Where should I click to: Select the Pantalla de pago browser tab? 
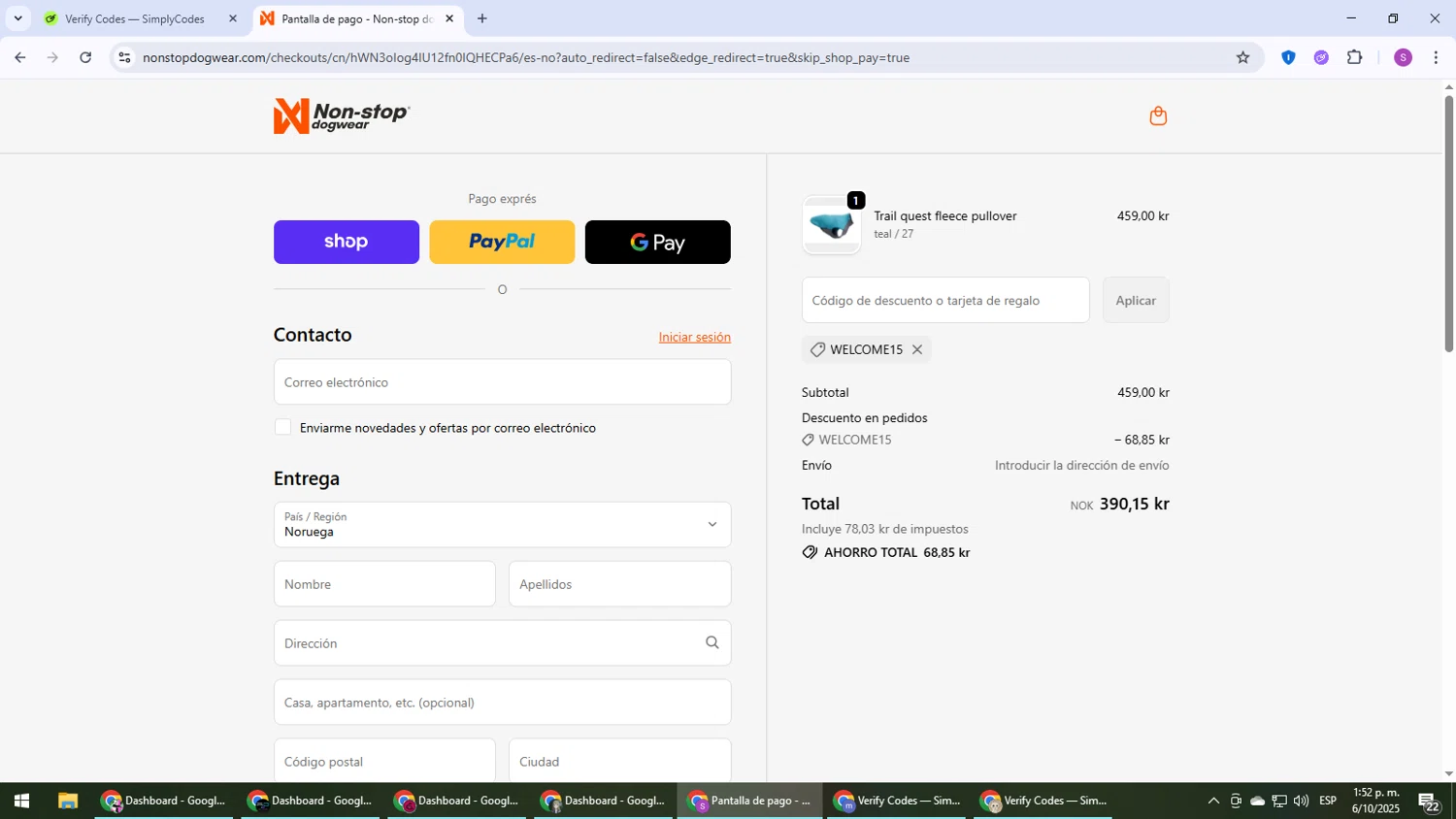356,18
